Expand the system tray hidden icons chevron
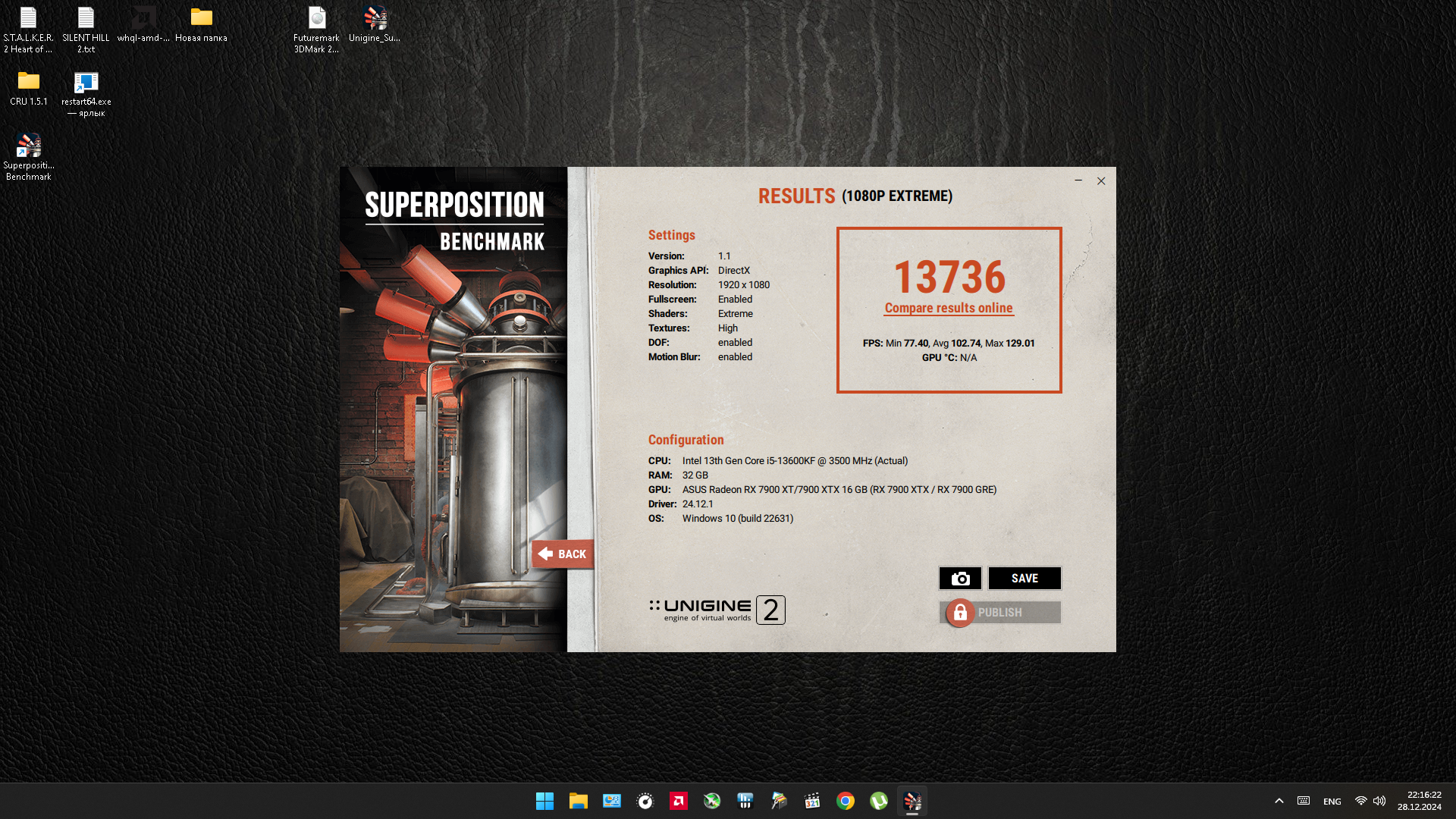1456x819 pixels. [x=1279, y=801]
